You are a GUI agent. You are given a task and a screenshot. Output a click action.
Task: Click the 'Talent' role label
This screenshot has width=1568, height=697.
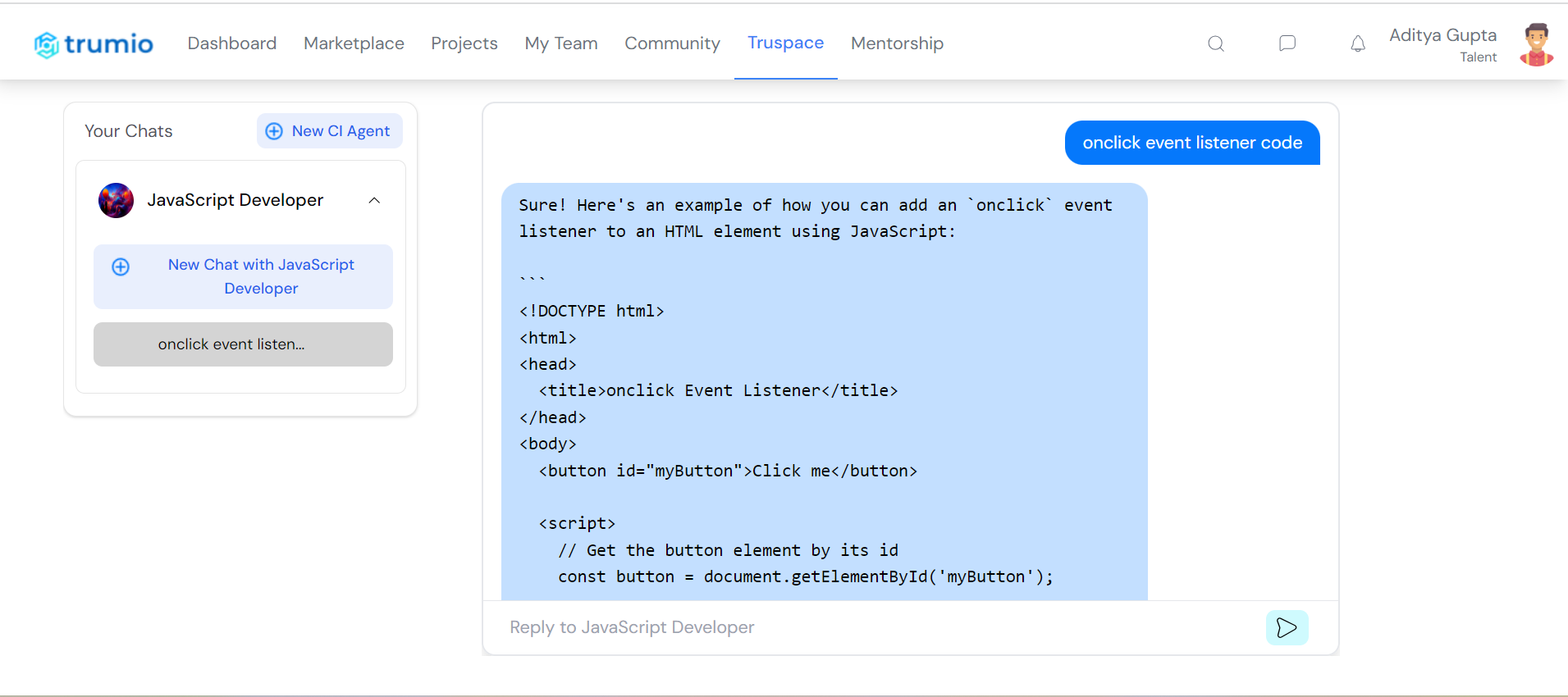coord(1479,57)
